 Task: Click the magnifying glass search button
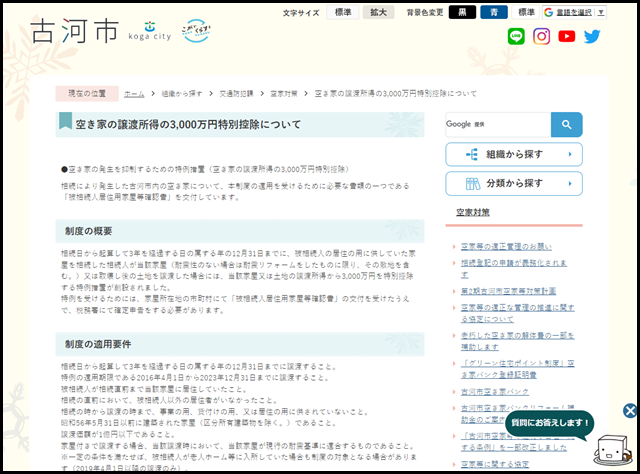tap(566, 124)
